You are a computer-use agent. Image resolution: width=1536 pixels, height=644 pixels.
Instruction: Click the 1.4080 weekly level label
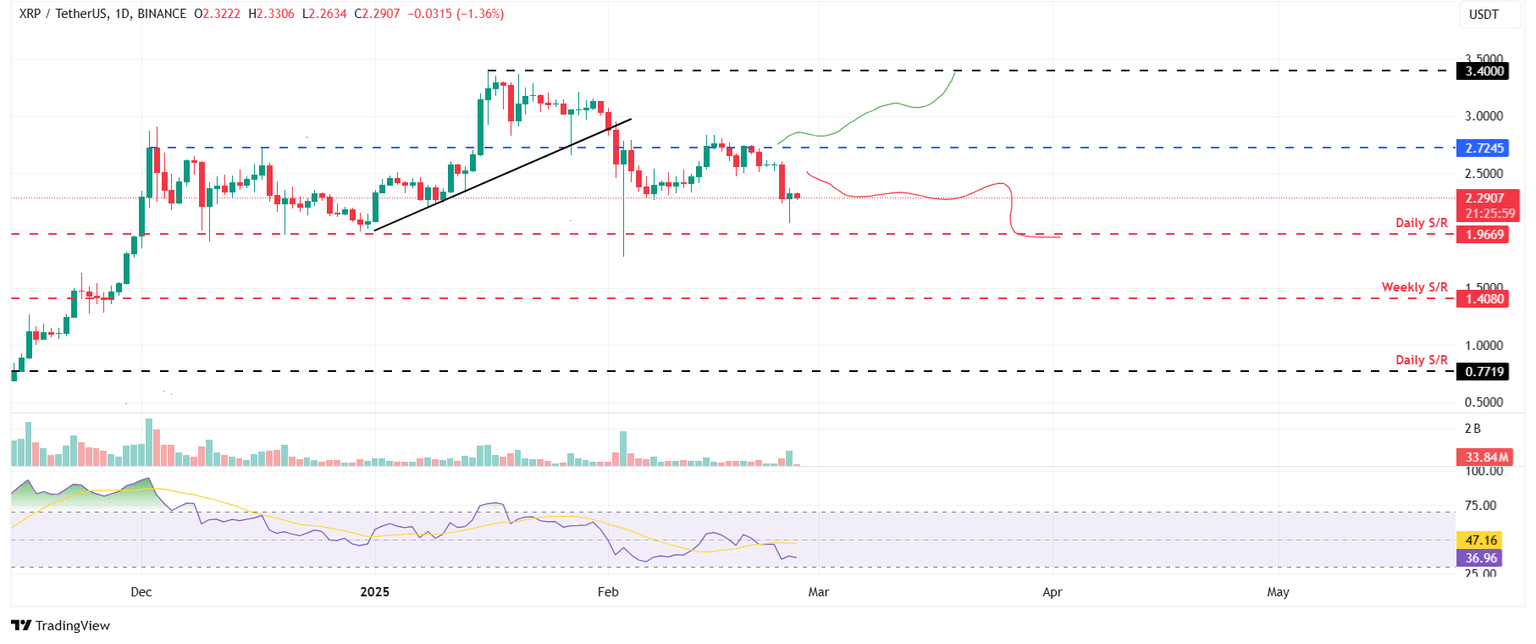tap(1484, 298)
